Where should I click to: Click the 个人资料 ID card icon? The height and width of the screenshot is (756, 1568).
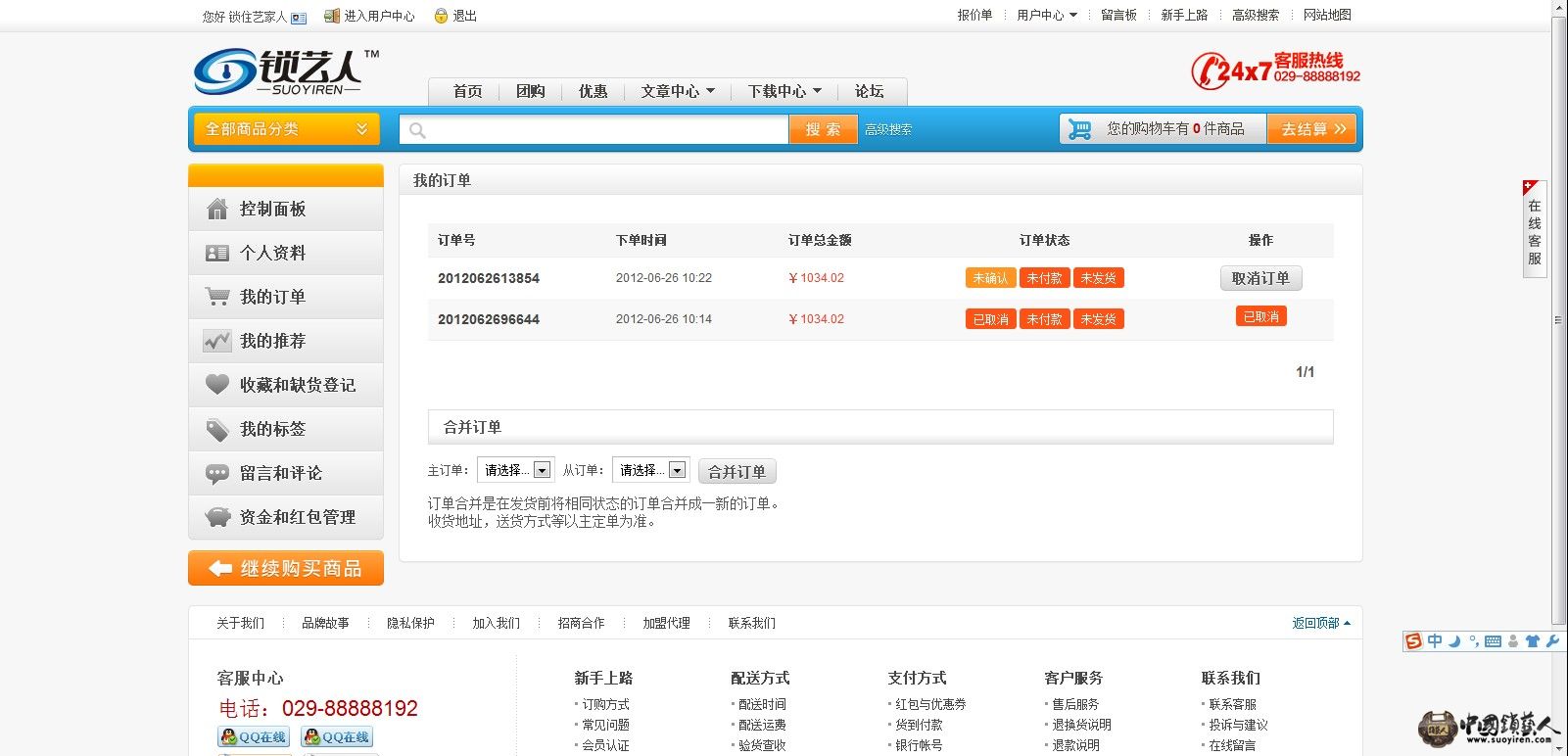(217, 254)
